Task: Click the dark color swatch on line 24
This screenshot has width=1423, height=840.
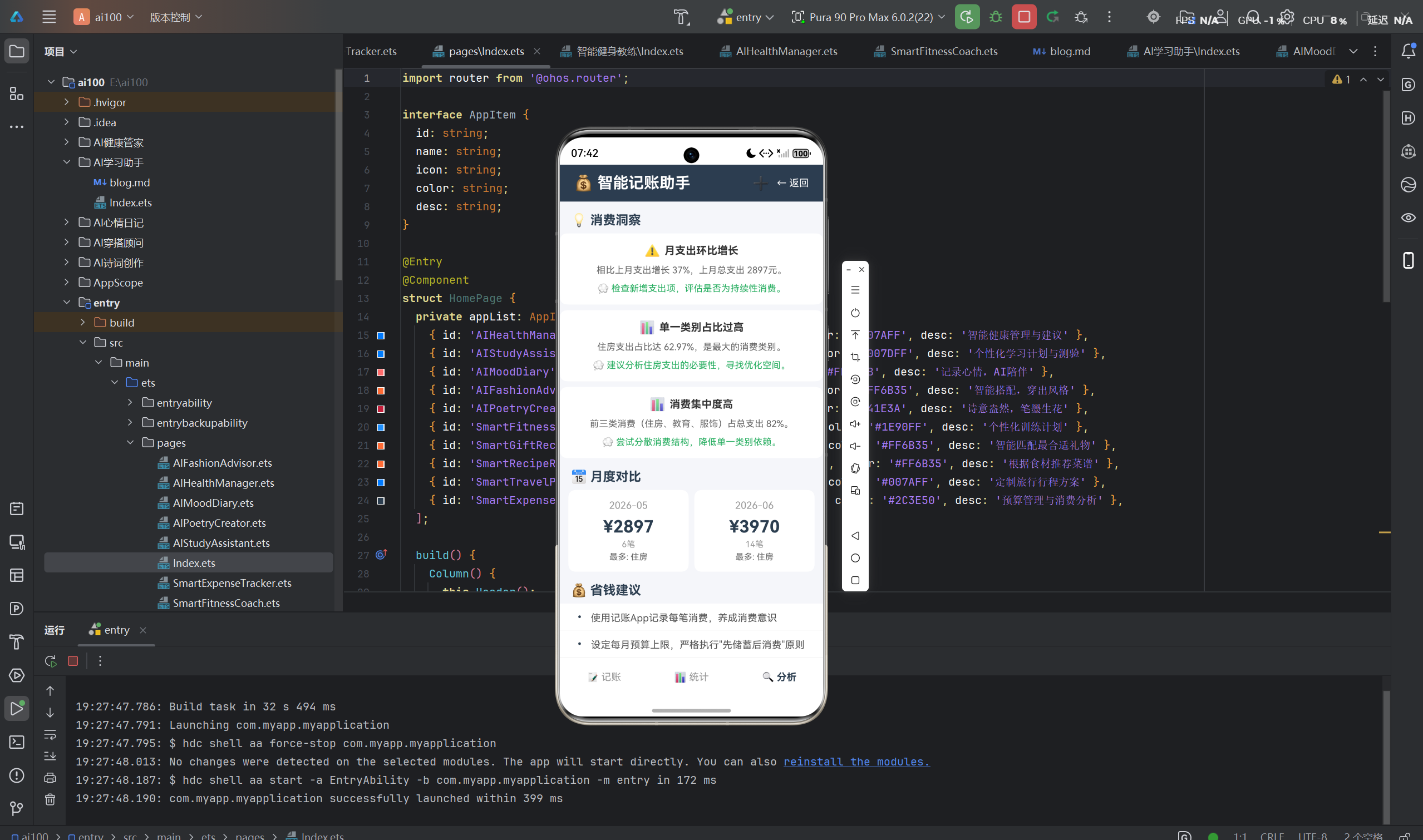Action: click(381, 500)
